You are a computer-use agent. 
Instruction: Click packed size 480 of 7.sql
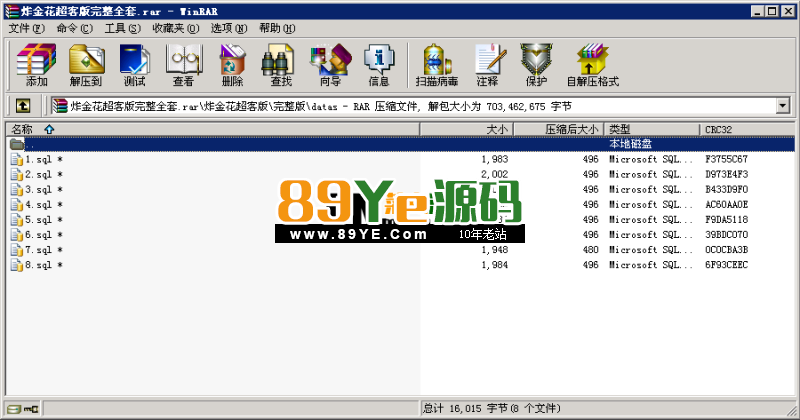(x=590, y=250)
